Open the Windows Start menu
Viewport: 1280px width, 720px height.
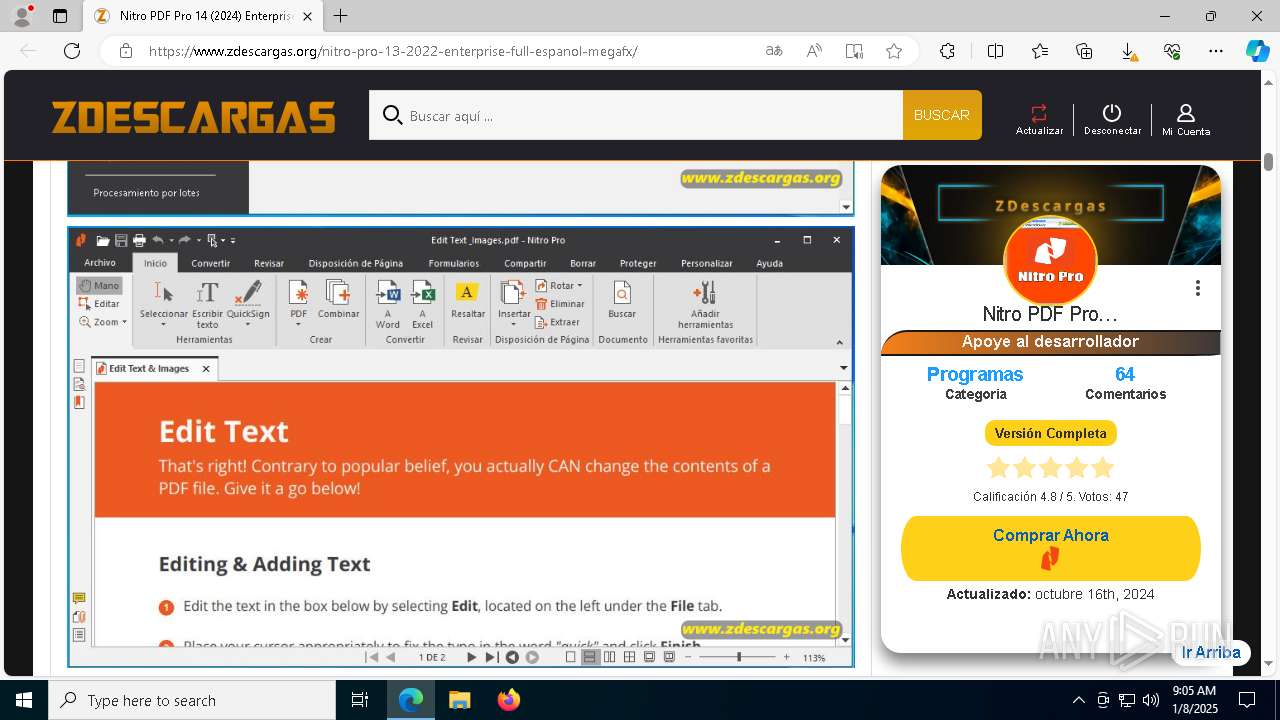pyautogui.click(x=23, y=700)
